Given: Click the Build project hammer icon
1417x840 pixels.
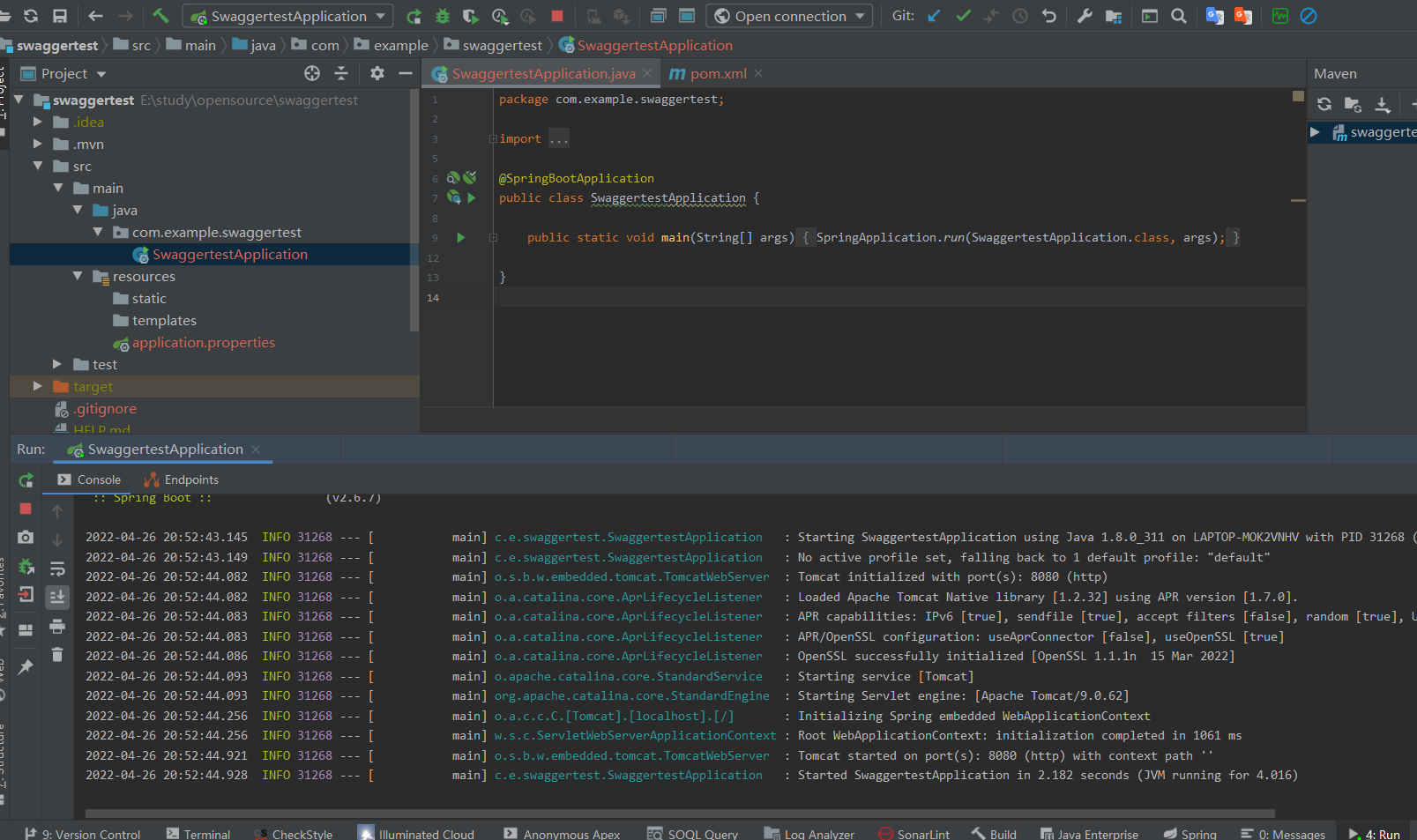Looking at the screenshot, I should click(x=160, y=16).
